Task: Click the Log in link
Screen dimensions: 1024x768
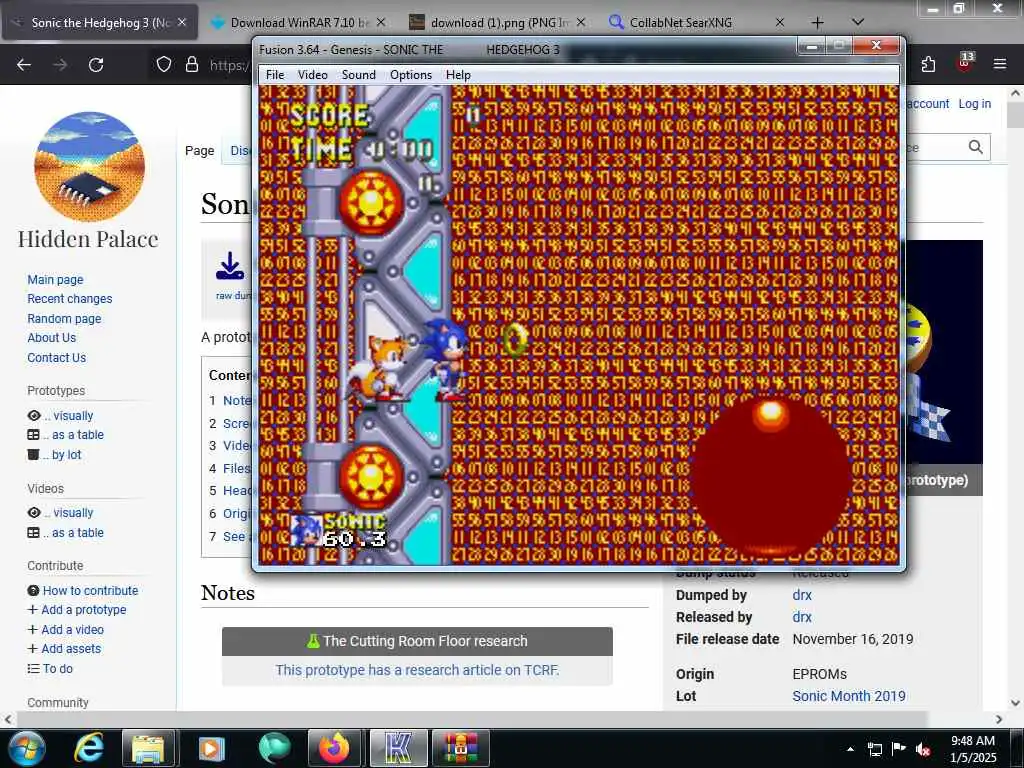Action: click(x=974, y=104)
